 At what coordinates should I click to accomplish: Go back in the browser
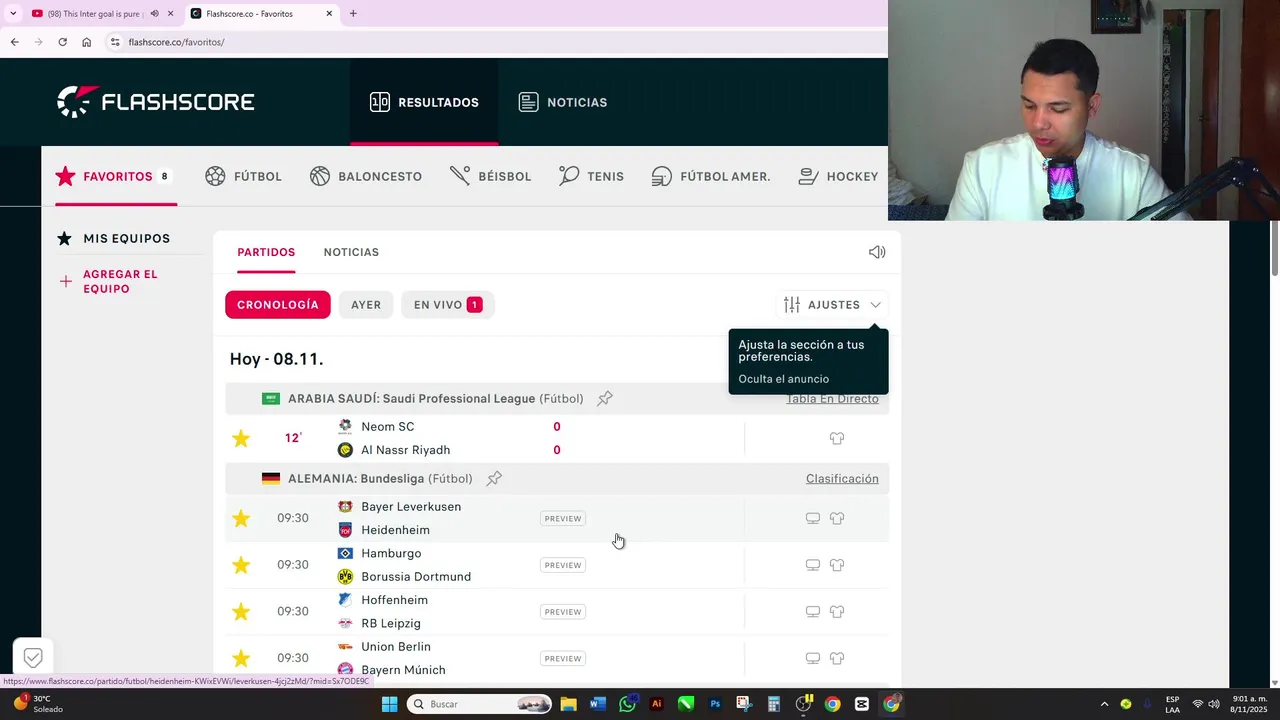(x=14, y=42)
